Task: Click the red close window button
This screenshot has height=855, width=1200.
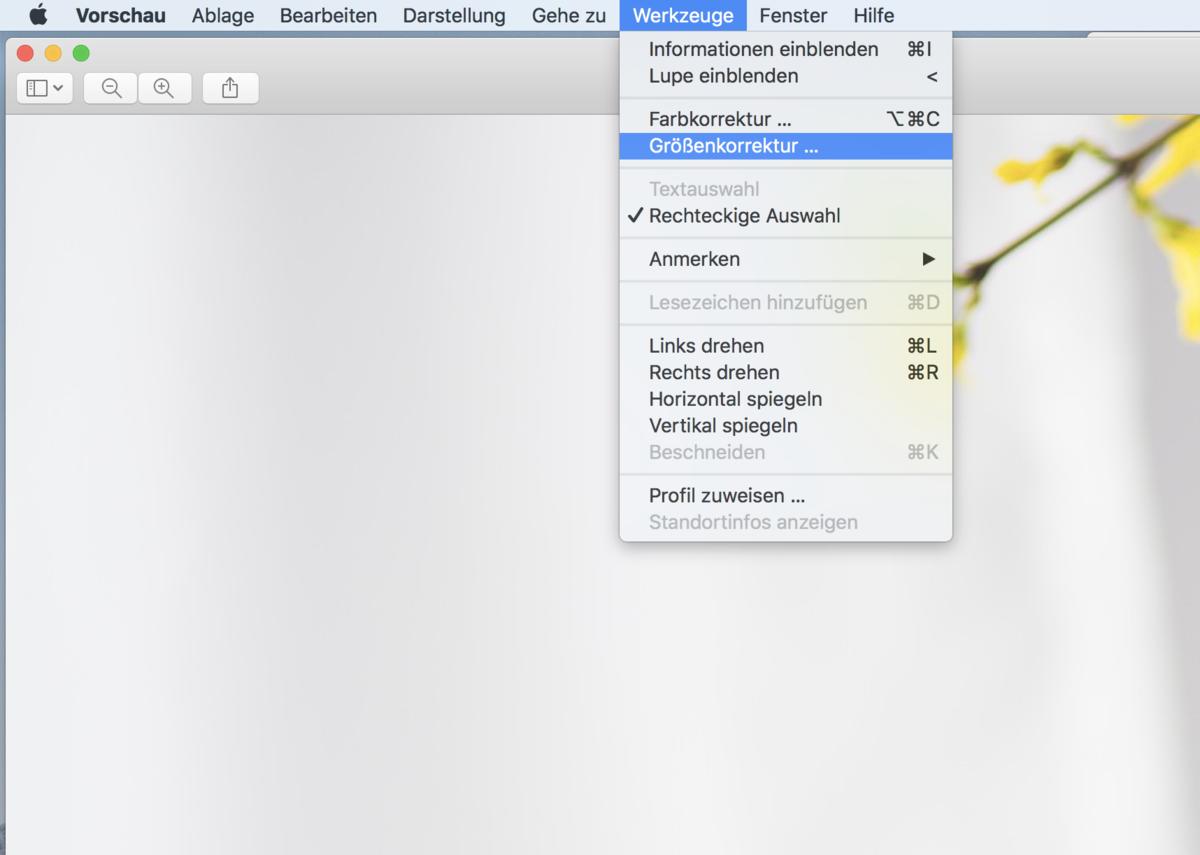Action: [26, 53]
